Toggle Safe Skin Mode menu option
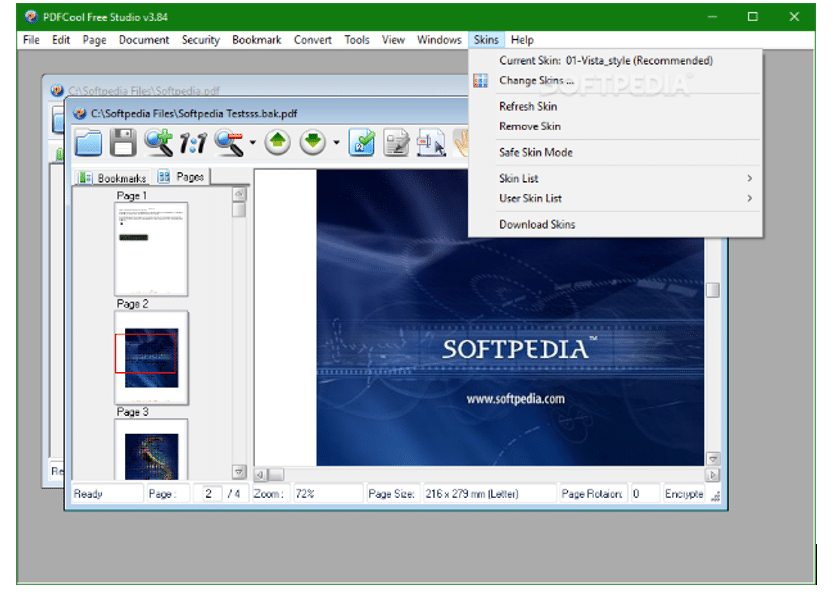The image size is (835, 598). pyautogui.click(x=536, y=153)
